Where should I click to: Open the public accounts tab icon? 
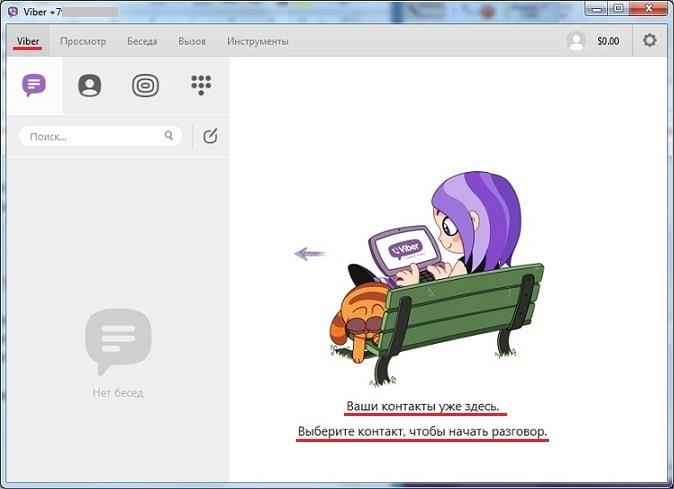tap(145, 85)
